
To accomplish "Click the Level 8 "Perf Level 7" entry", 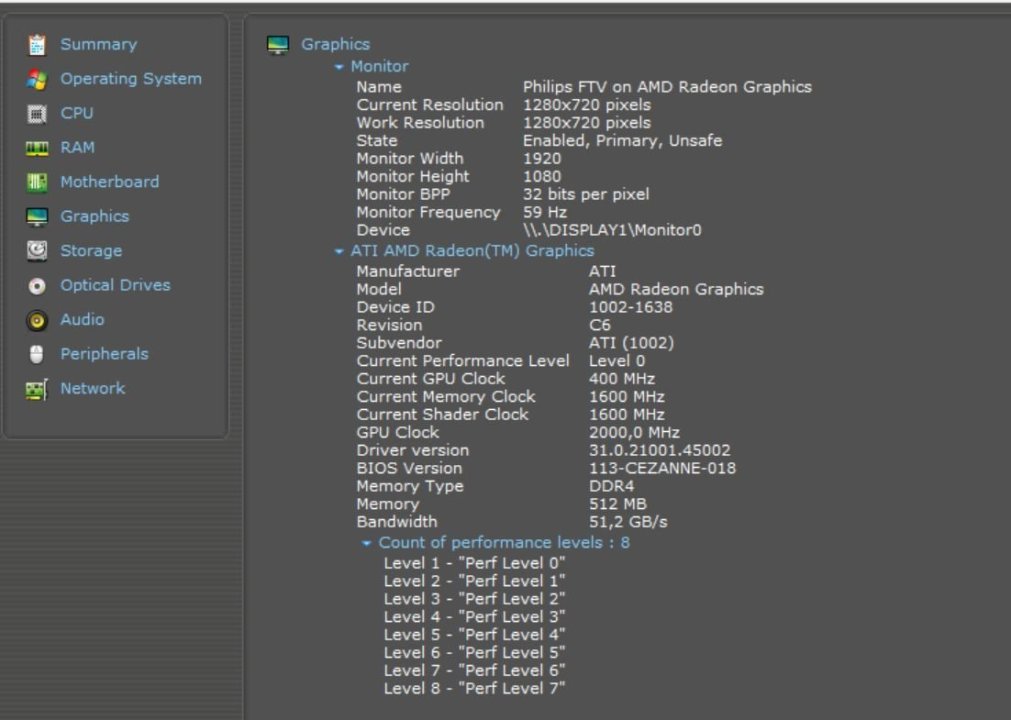I will tap(474, 688).
